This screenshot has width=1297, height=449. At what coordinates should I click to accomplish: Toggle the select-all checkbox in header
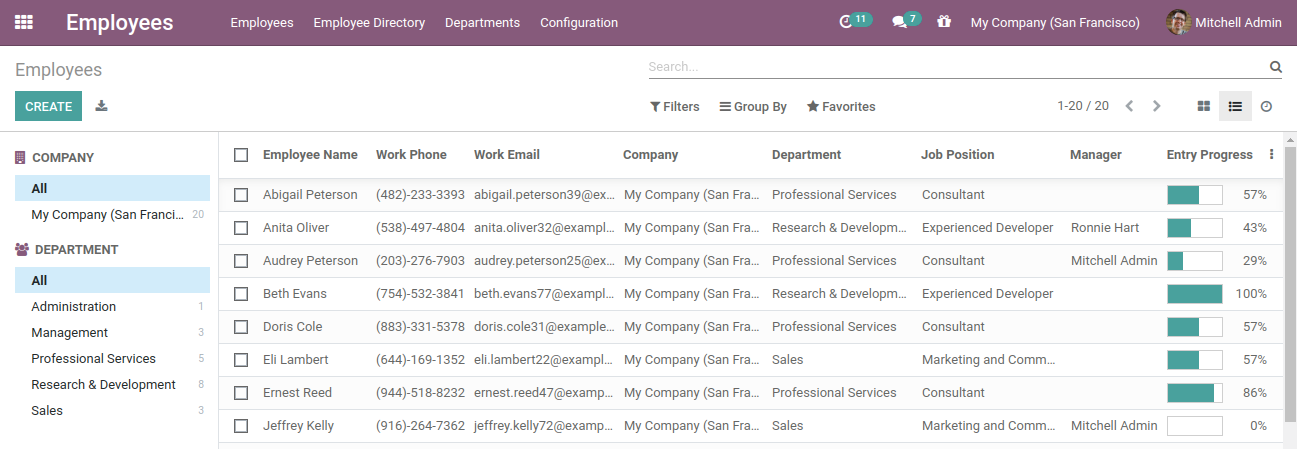(x=241, y=155)
